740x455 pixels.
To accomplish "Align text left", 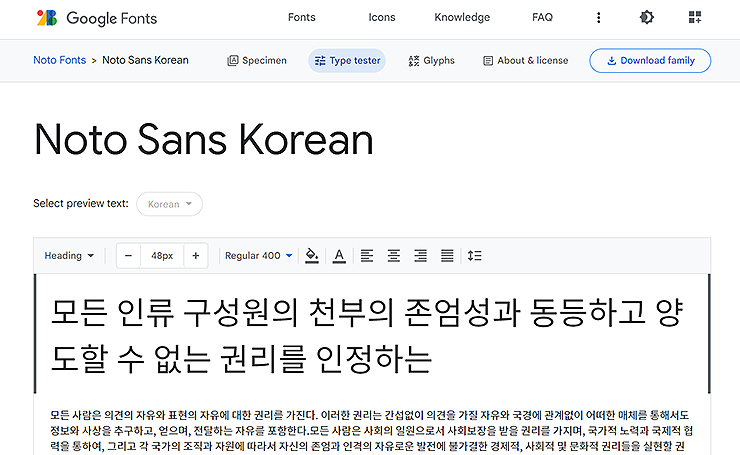I will click(x=367, y=255).
